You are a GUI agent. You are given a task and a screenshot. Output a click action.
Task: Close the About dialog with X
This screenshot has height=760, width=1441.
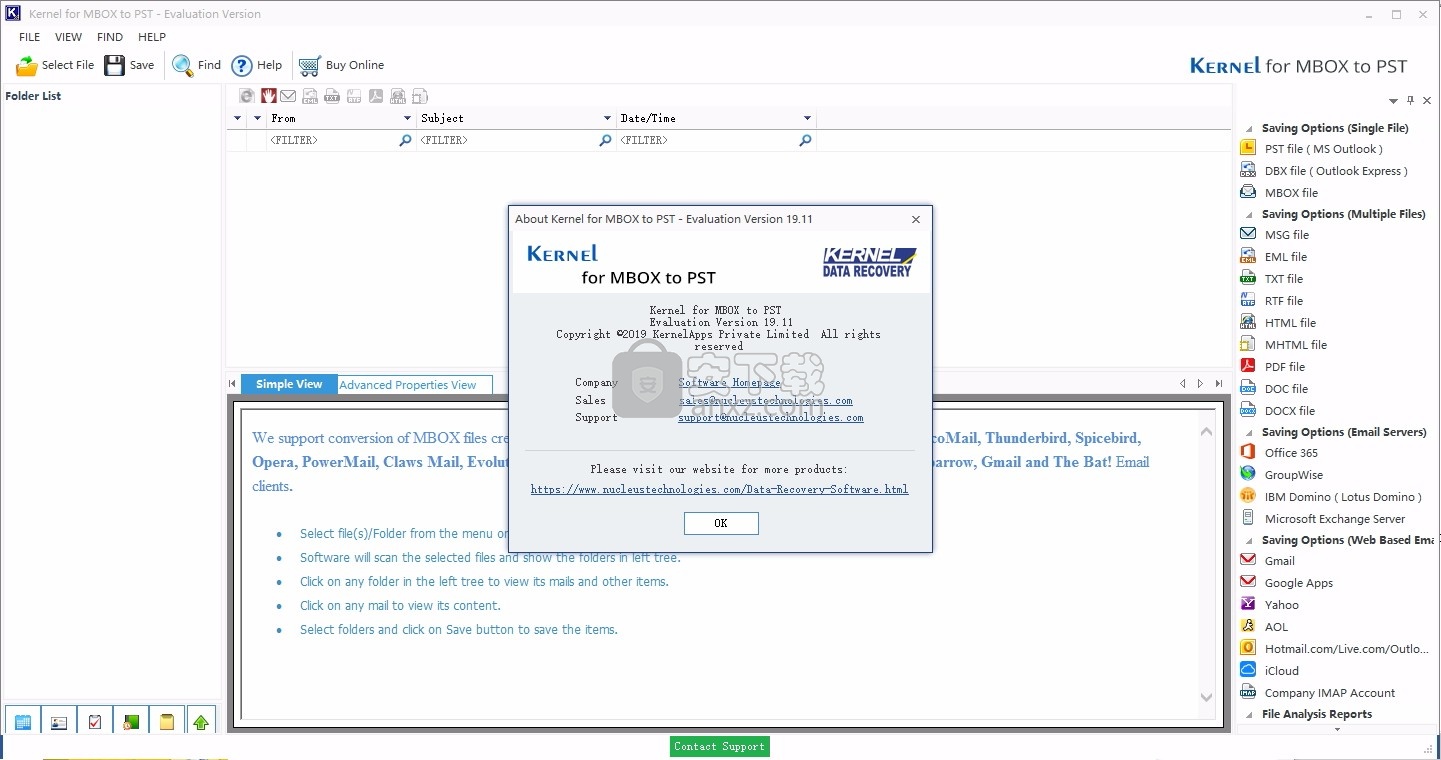coord(916,219)
